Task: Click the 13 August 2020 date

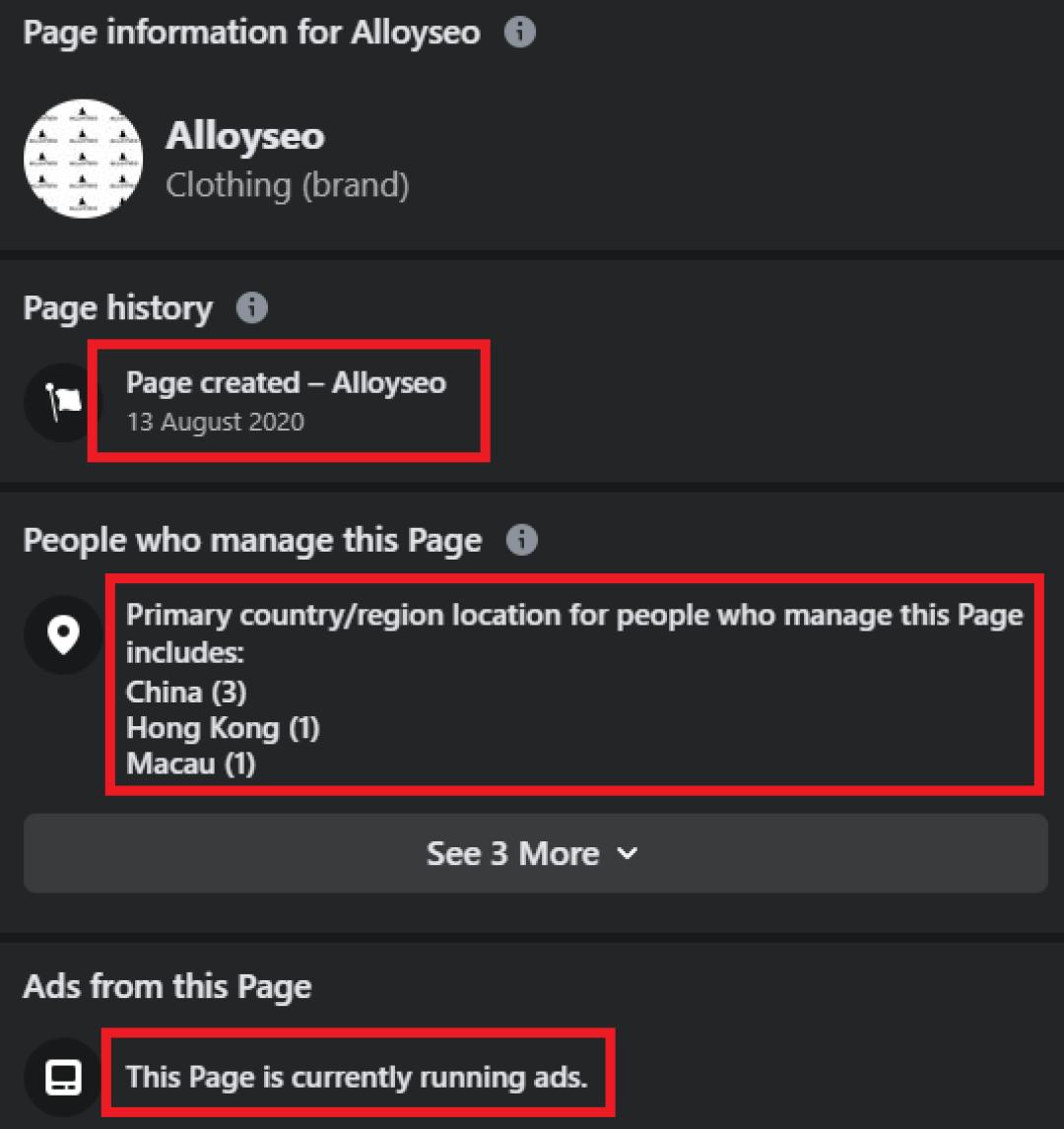Action: pyautogui.click(x=215, y=422)
